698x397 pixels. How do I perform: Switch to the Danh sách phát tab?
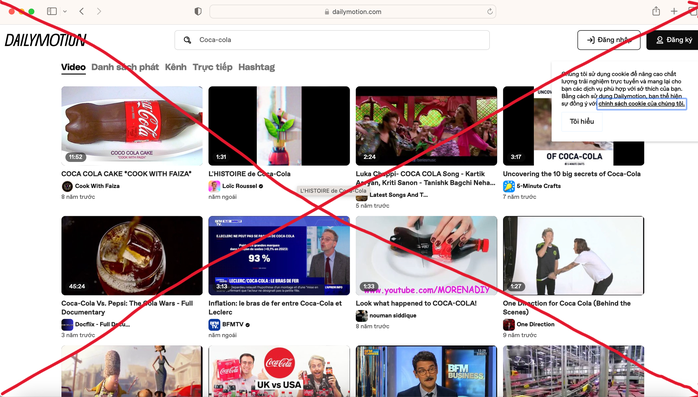click(125, 67)
